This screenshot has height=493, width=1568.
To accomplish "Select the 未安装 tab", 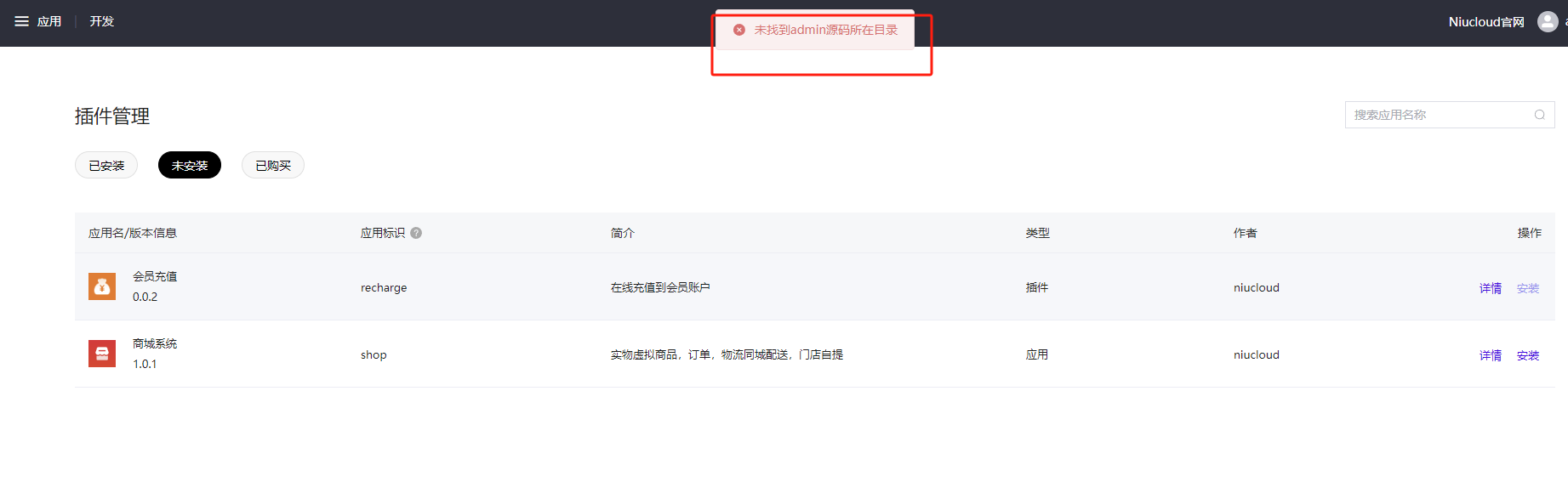I will [x=190, y=166].
